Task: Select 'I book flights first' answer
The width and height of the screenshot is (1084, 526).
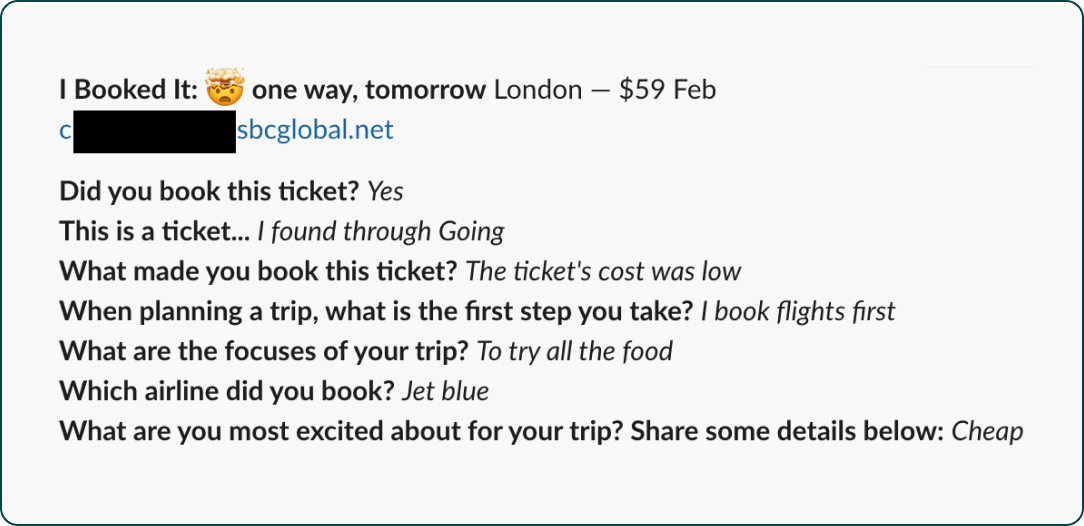Action: (798, 312)
